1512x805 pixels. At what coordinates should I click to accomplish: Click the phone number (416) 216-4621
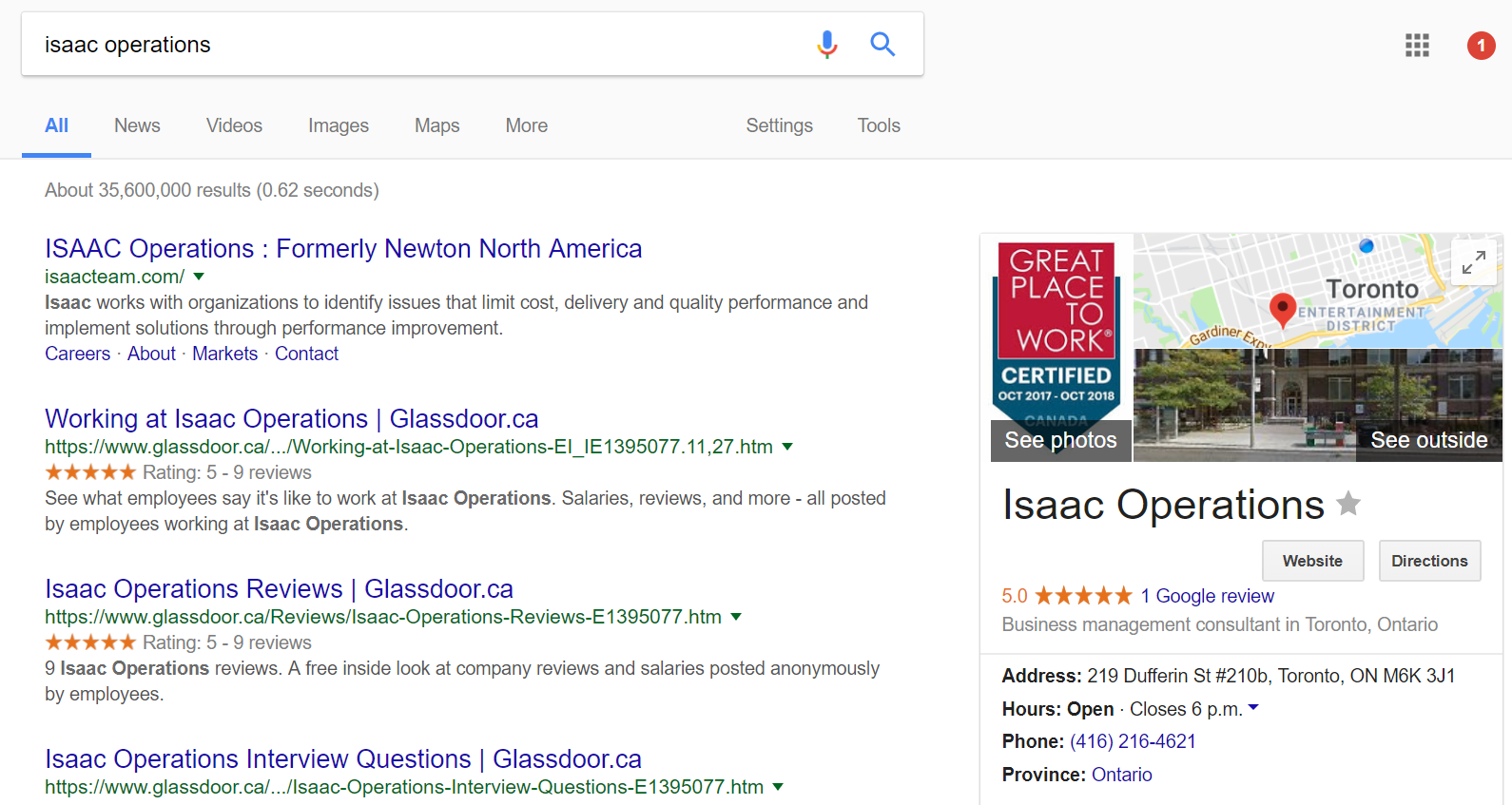click(x=1133, y=741)
